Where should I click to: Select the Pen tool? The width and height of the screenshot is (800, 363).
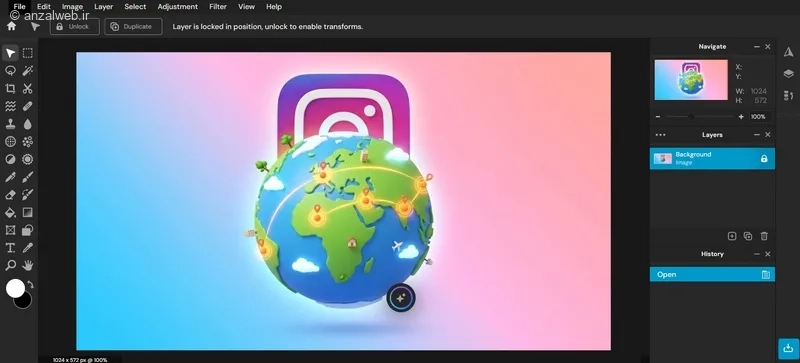tap(10, 177)
